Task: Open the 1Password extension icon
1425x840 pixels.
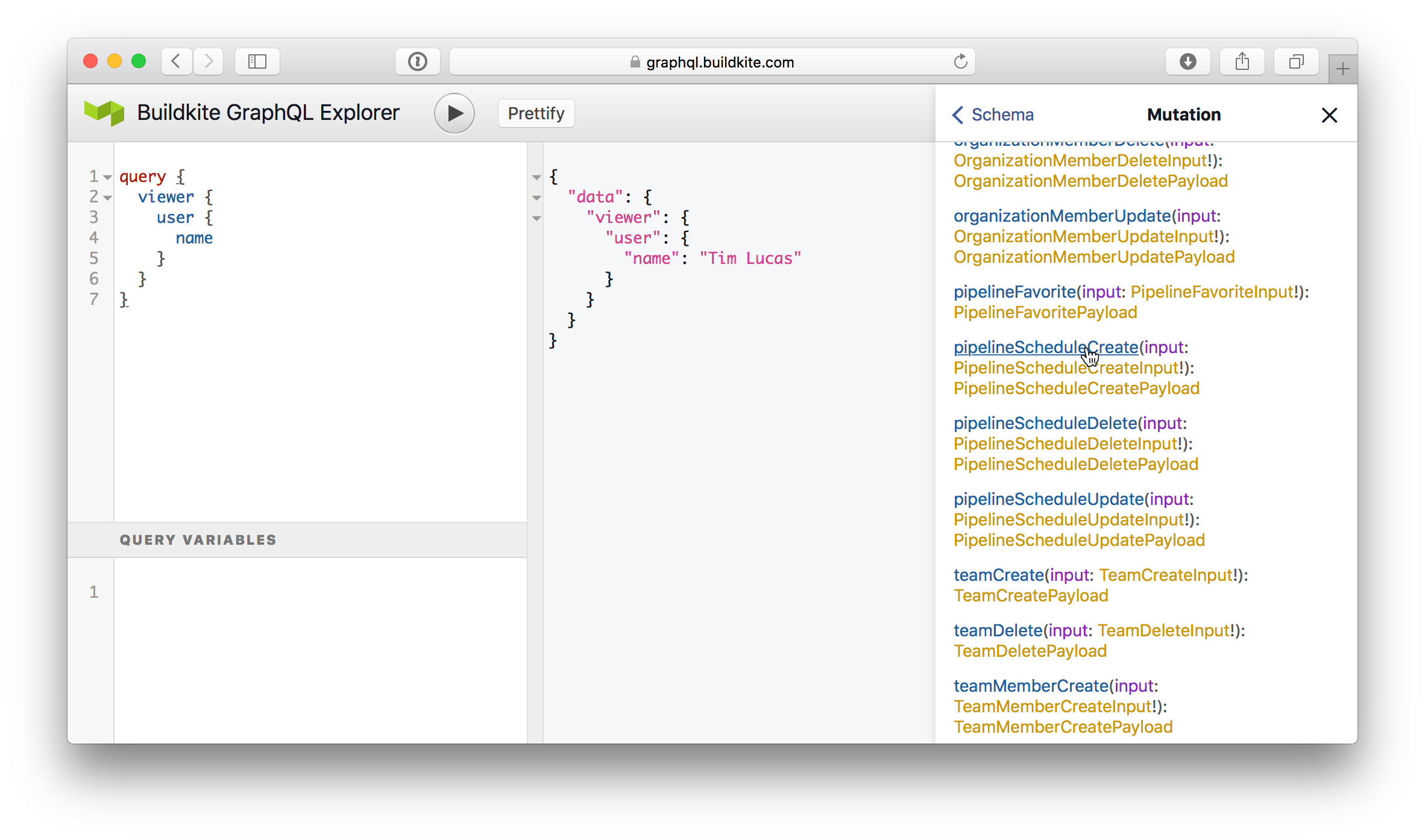Action: 417,61
